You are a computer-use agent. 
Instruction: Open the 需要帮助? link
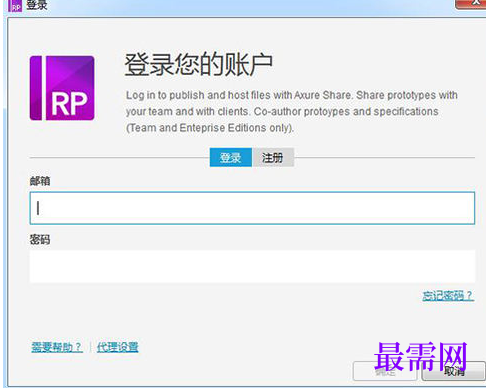click(56, 347)
